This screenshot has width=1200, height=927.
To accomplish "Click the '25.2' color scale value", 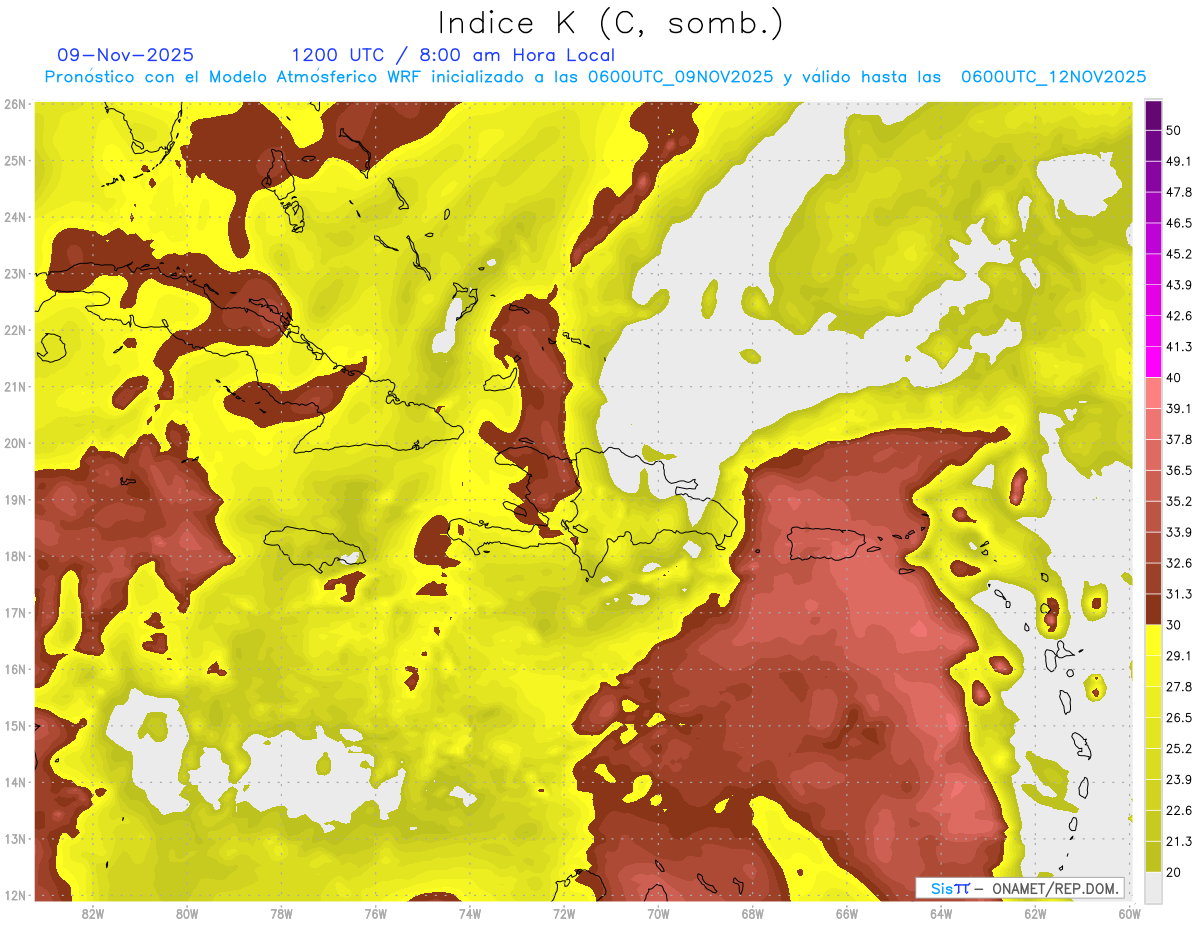I will pyautogui.click(x=1179, y=748).
